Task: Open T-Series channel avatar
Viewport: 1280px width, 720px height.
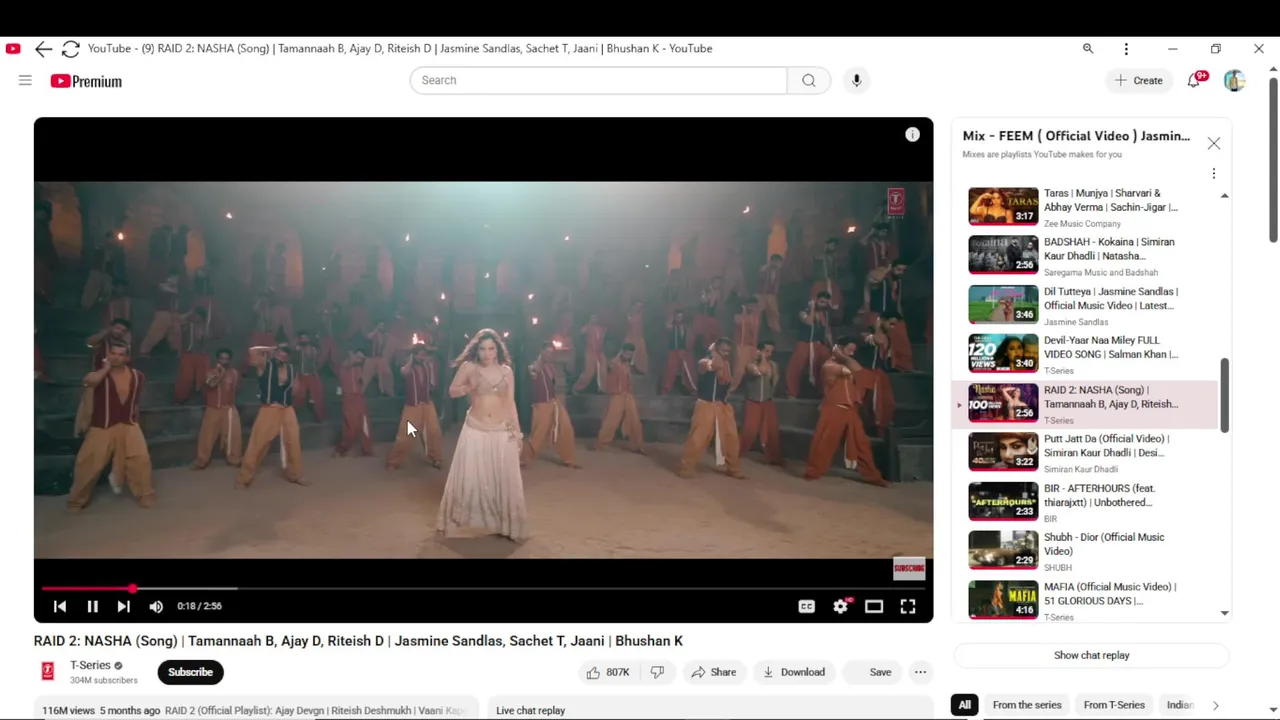Action: tap(47, 672)
